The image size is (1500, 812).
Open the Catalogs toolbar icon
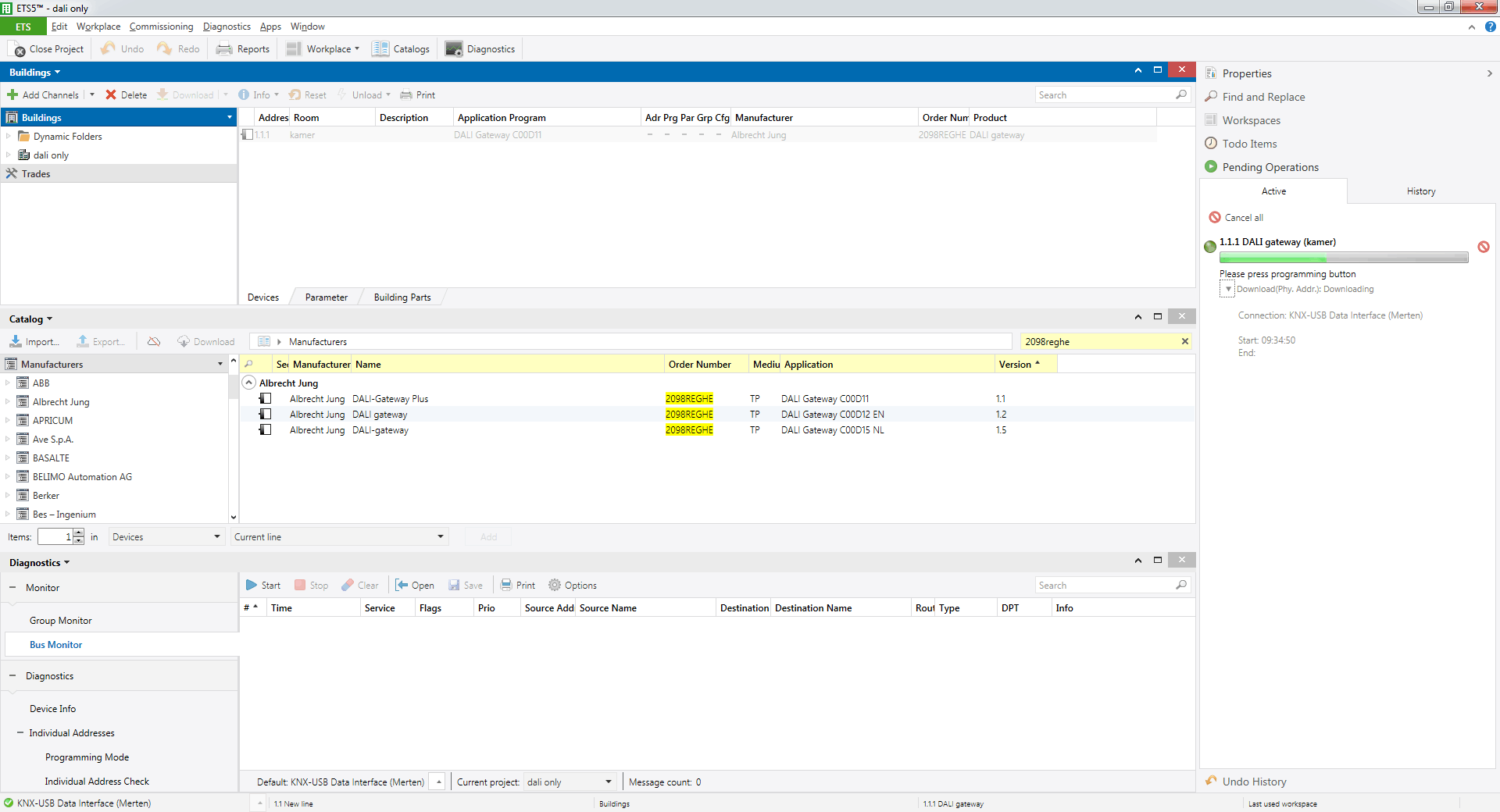coord(380,49)
